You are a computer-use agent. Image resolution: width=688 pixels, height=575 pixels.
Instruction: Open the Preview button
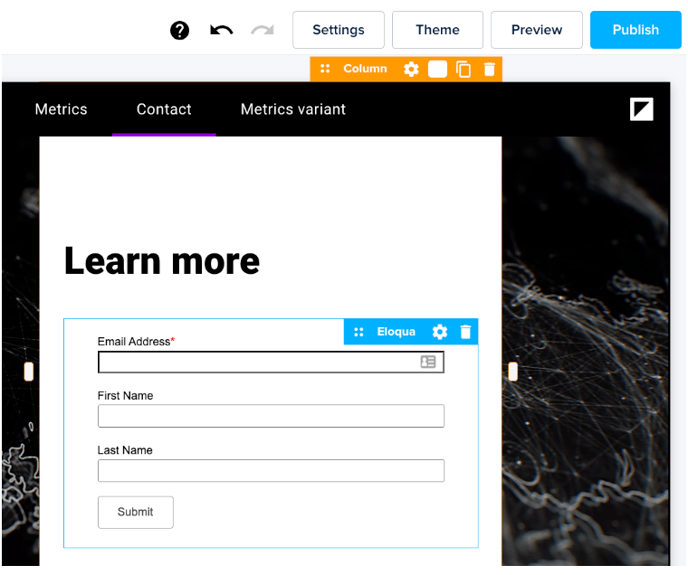tap(536, 30)
